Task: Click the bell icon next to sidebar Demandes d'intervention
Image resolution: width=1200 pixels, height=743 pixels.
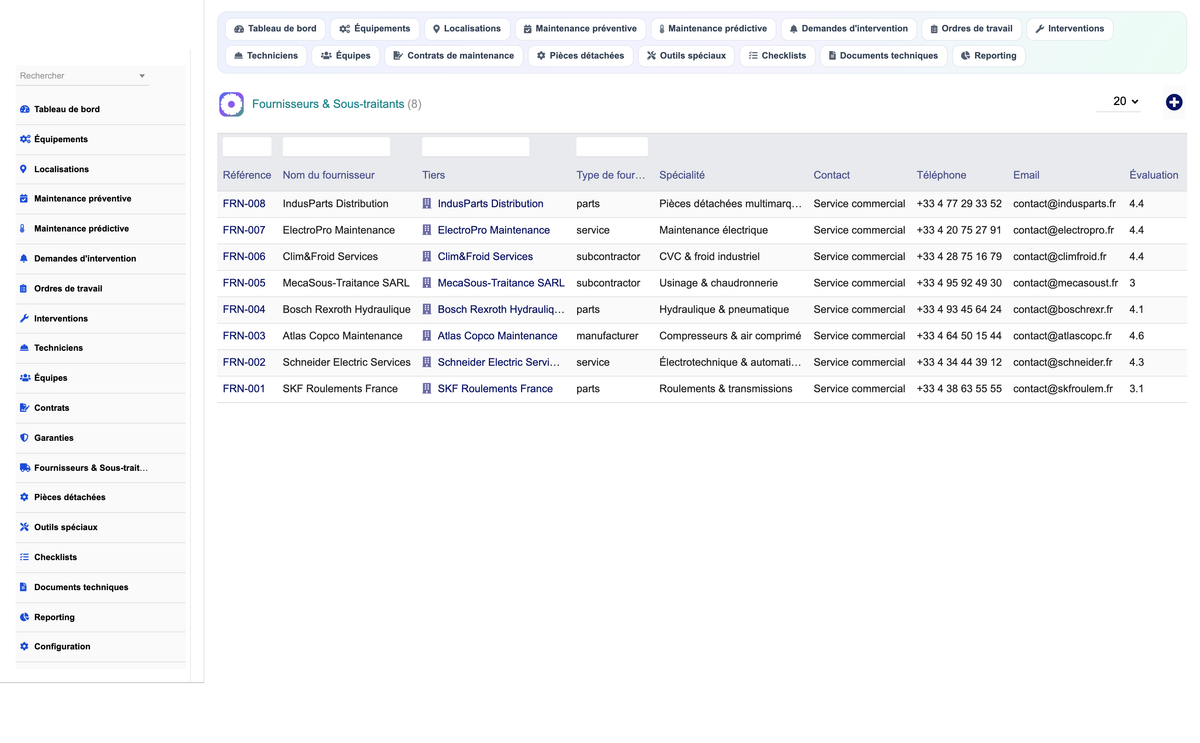Action: click(24, 259)
